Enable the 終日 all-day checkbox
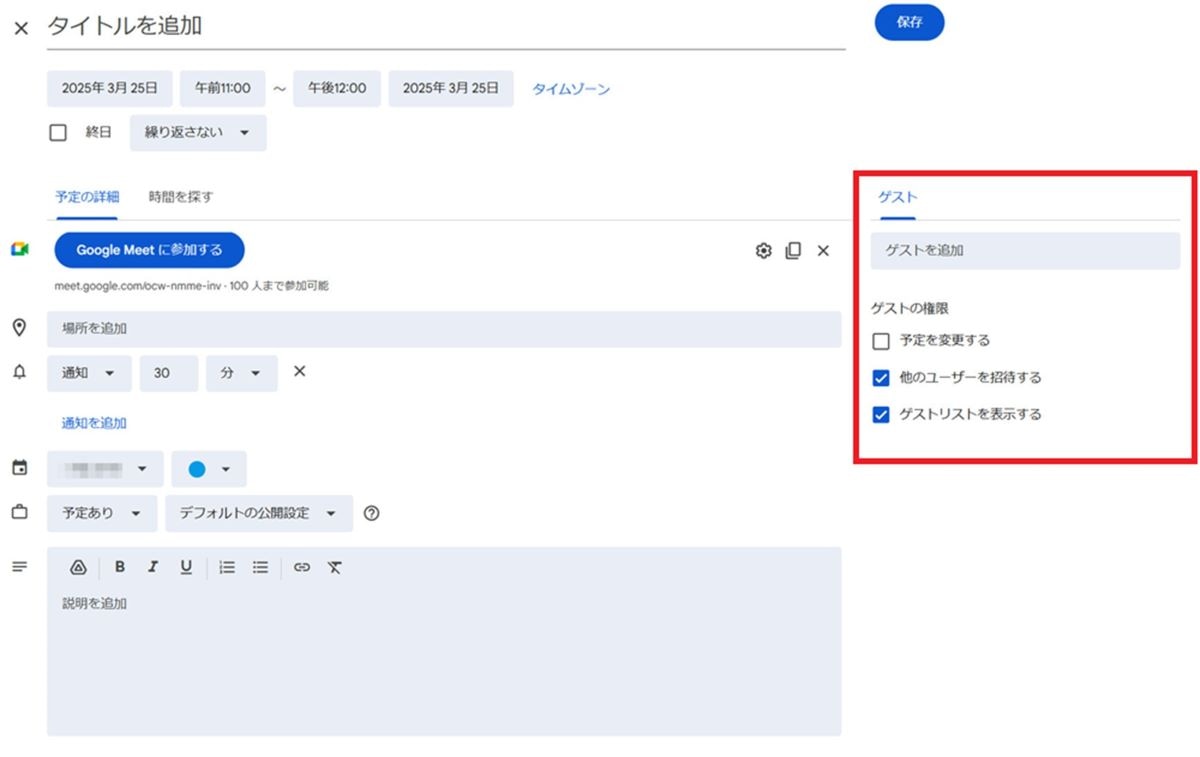Screen dimensions: 1200x757 point(58,132)
